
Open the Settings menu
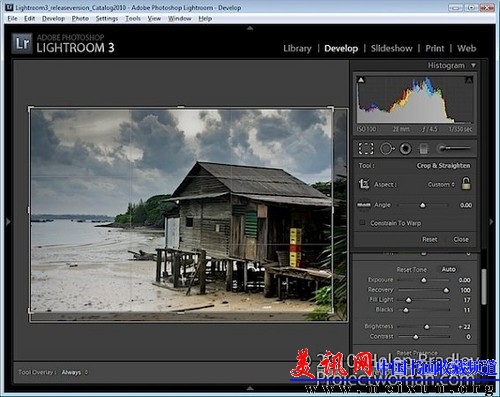[x=107, y=19]
